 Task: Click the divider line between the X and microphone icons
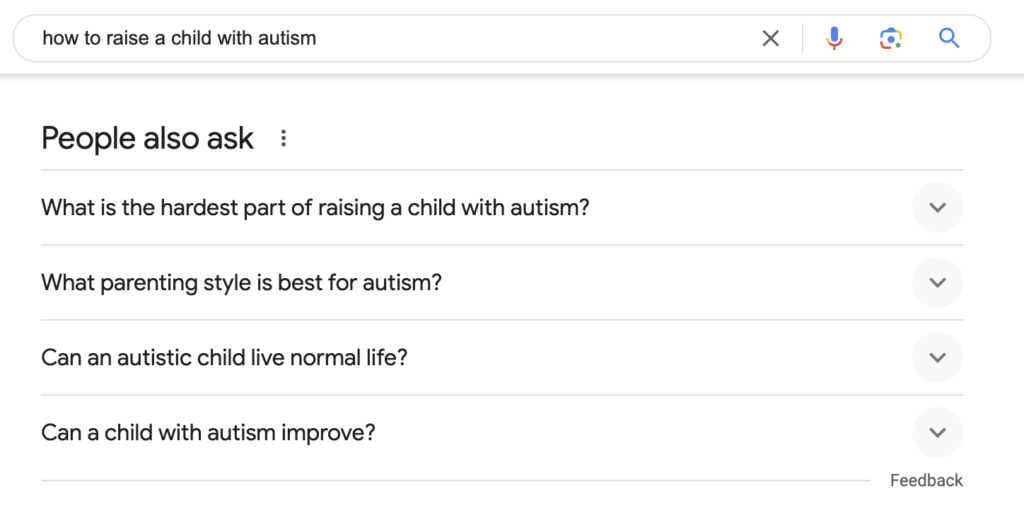pyautogui.click(x=803, y=39)
